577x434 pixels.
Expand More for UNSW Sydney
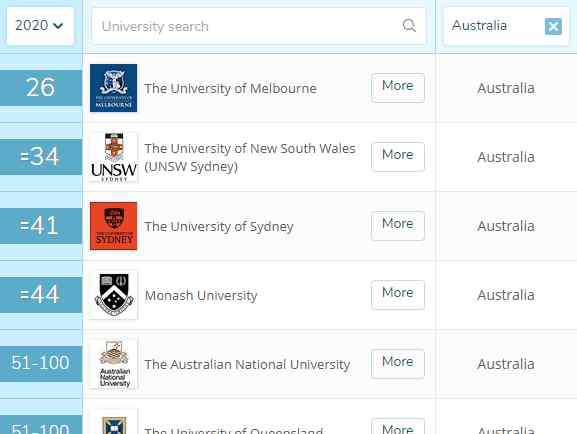(x=398, y=157)
